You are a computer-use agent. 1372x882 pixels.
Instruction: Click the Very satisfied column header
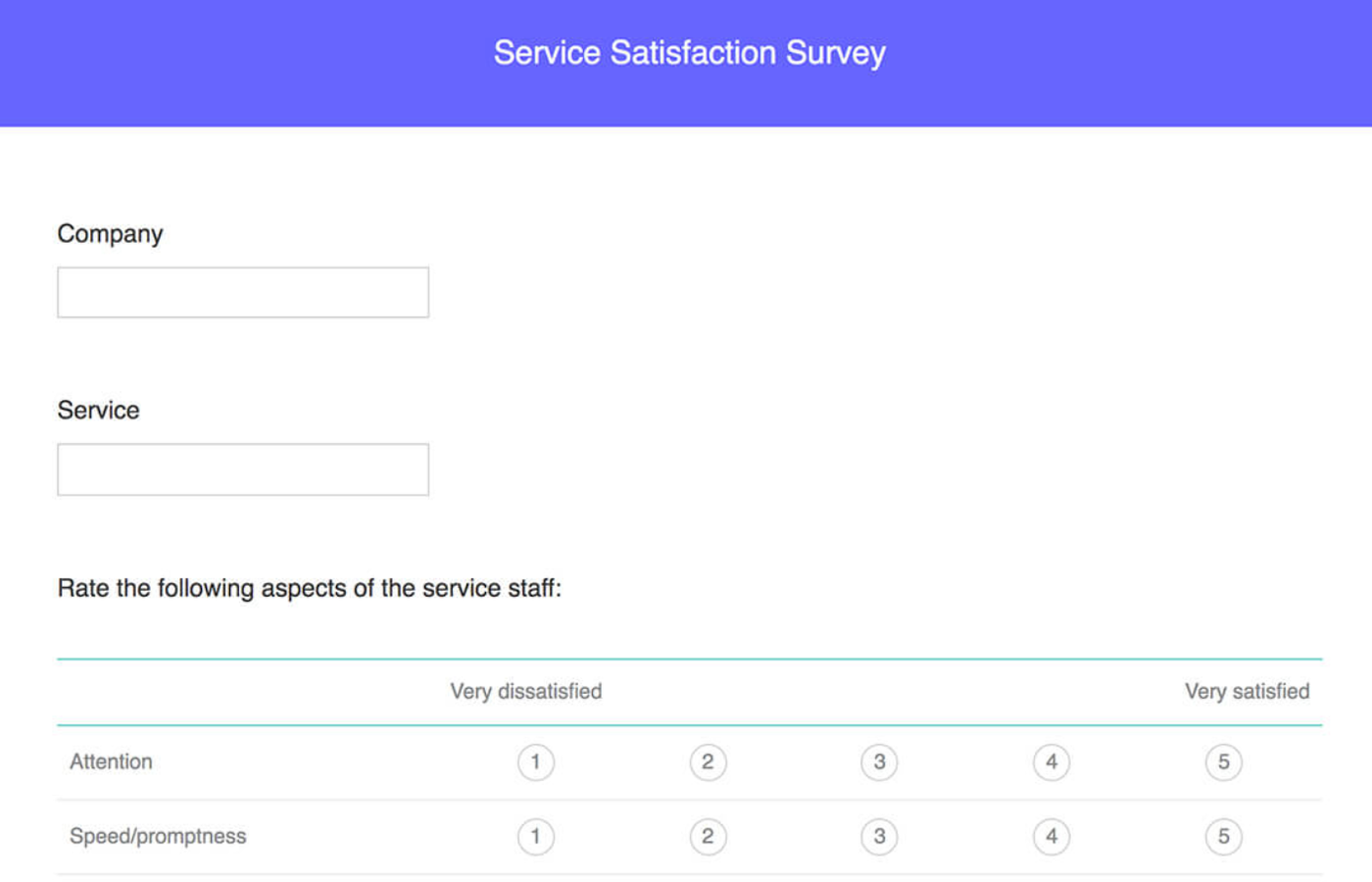click(x=1247, y=692)
